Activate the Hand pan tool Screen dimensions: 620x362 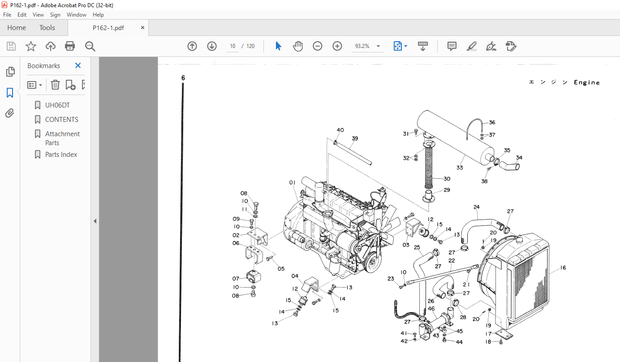tap(298, 46)
